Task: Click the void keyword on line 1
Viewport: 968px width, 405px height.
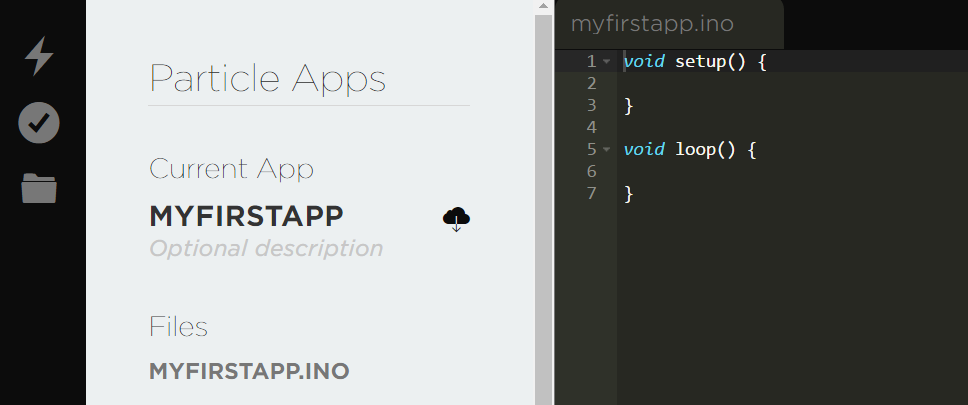Action: [644, 62]
